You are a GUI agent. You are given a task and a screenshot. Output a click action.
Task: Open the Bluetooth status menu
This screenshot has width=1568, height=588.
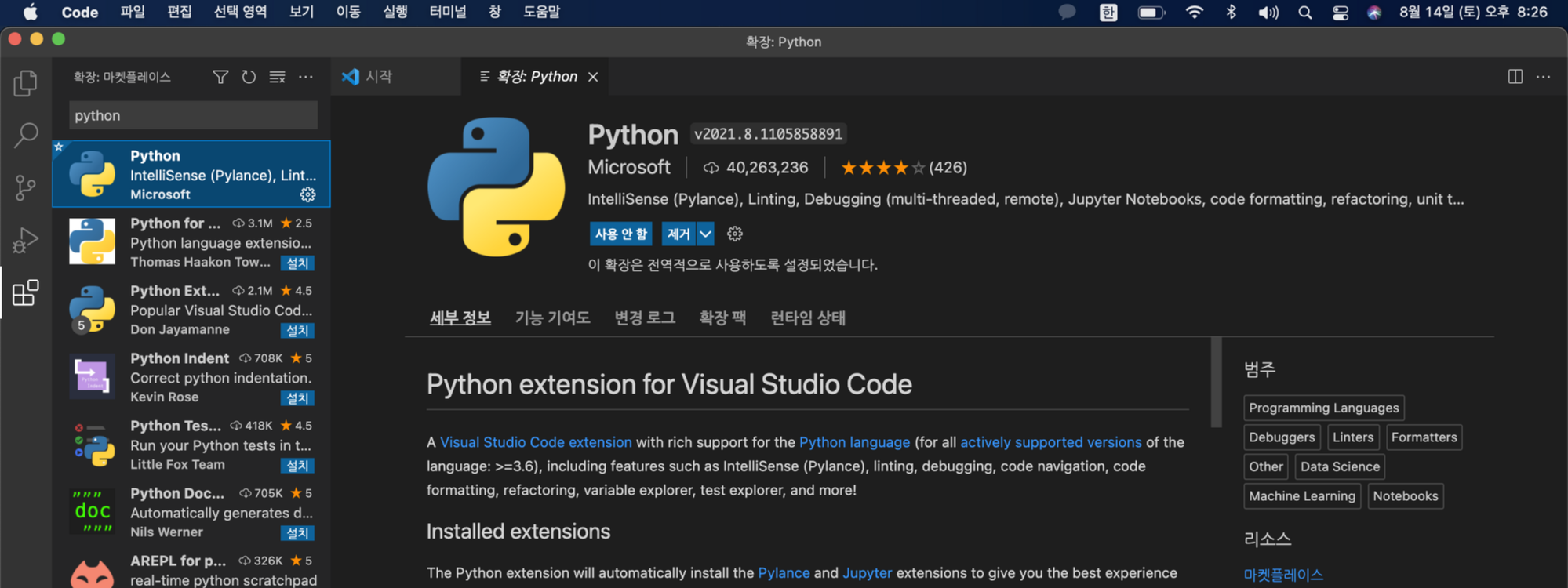[x=1231, y=12]
